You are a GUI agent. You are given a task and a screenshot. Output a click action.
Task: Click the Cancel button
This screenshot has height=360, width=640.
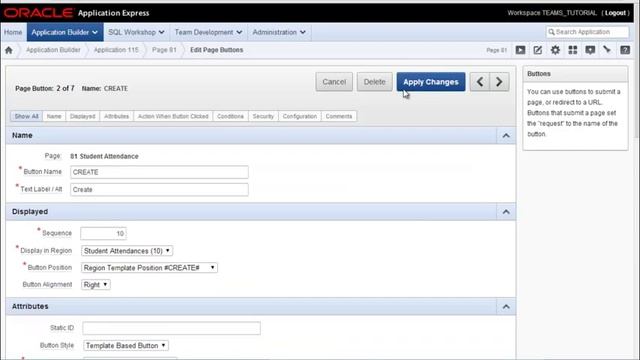[x=334, y=82]
